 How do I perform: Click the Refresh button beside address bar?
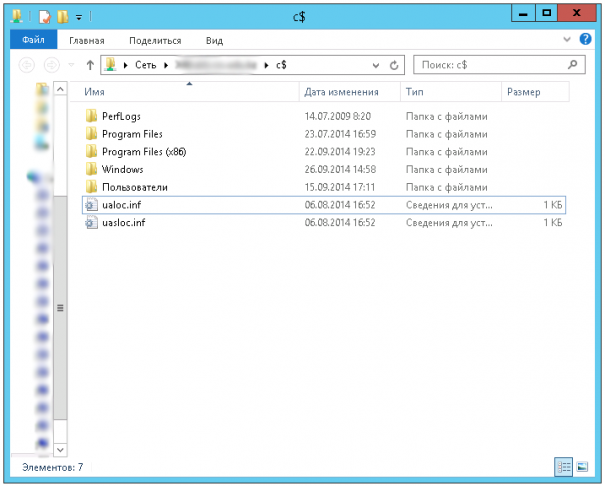394,65
